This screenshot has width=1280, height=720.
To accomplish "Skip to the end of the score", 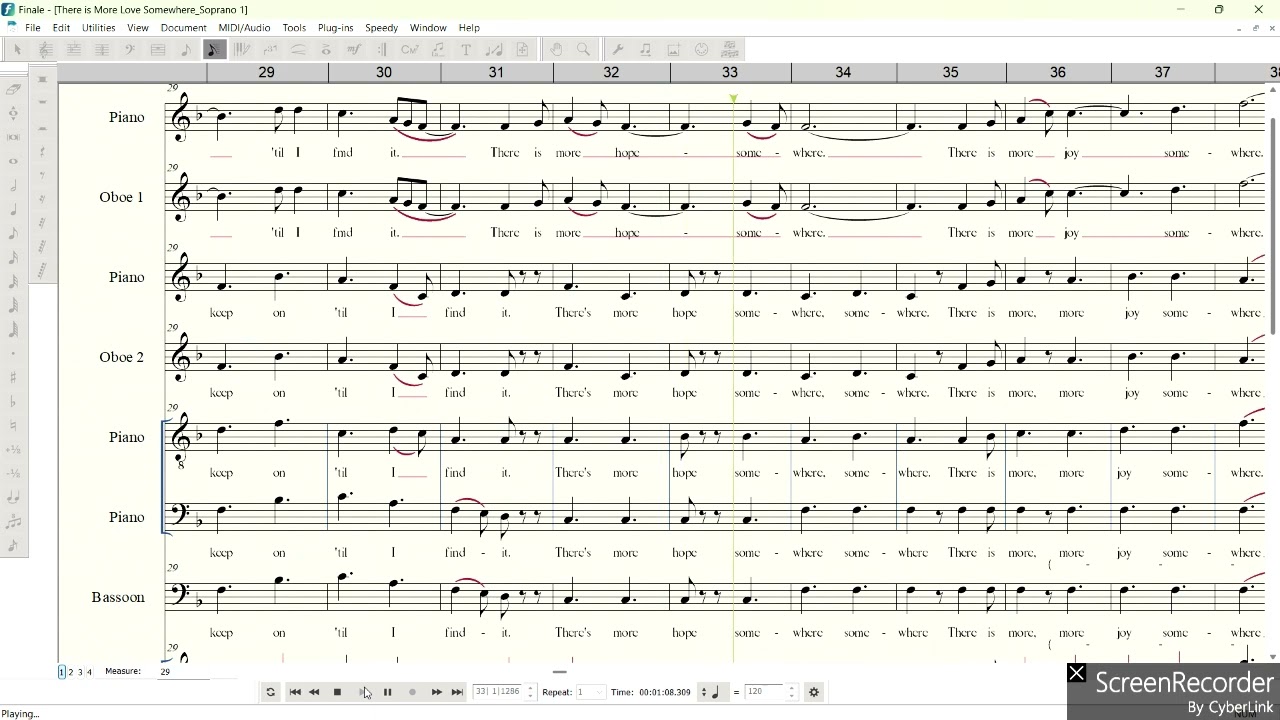I will click(457, 692).
